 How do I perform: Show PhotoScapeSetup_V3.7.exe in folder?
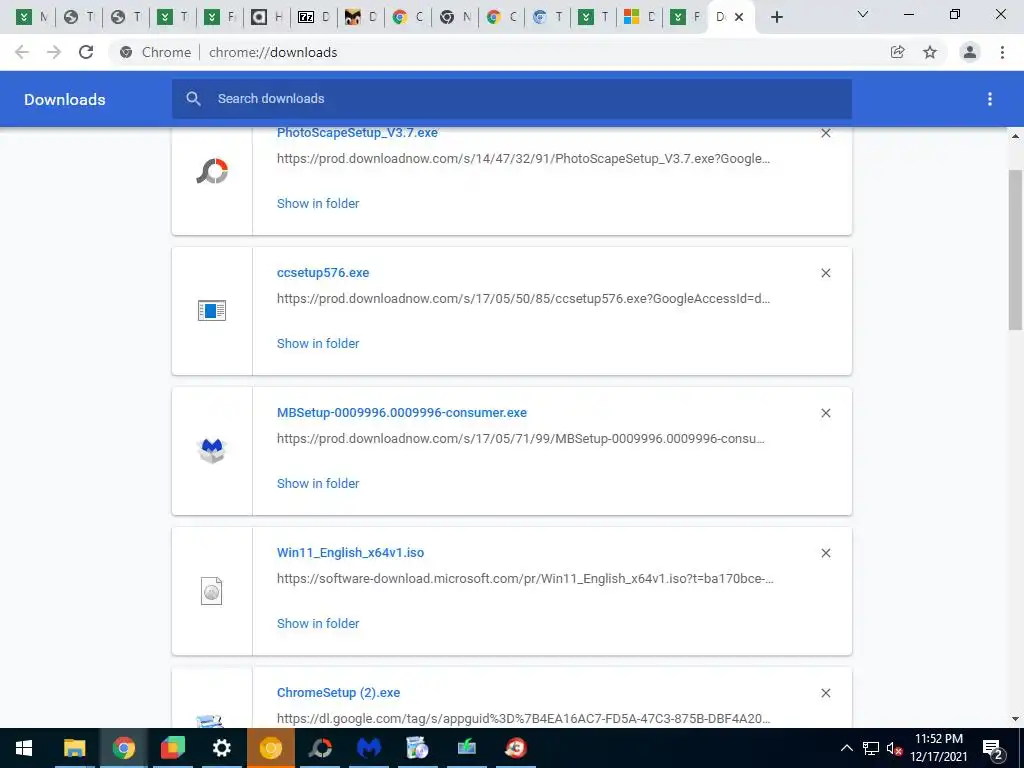pyautogui.click(x=318, y=204)
